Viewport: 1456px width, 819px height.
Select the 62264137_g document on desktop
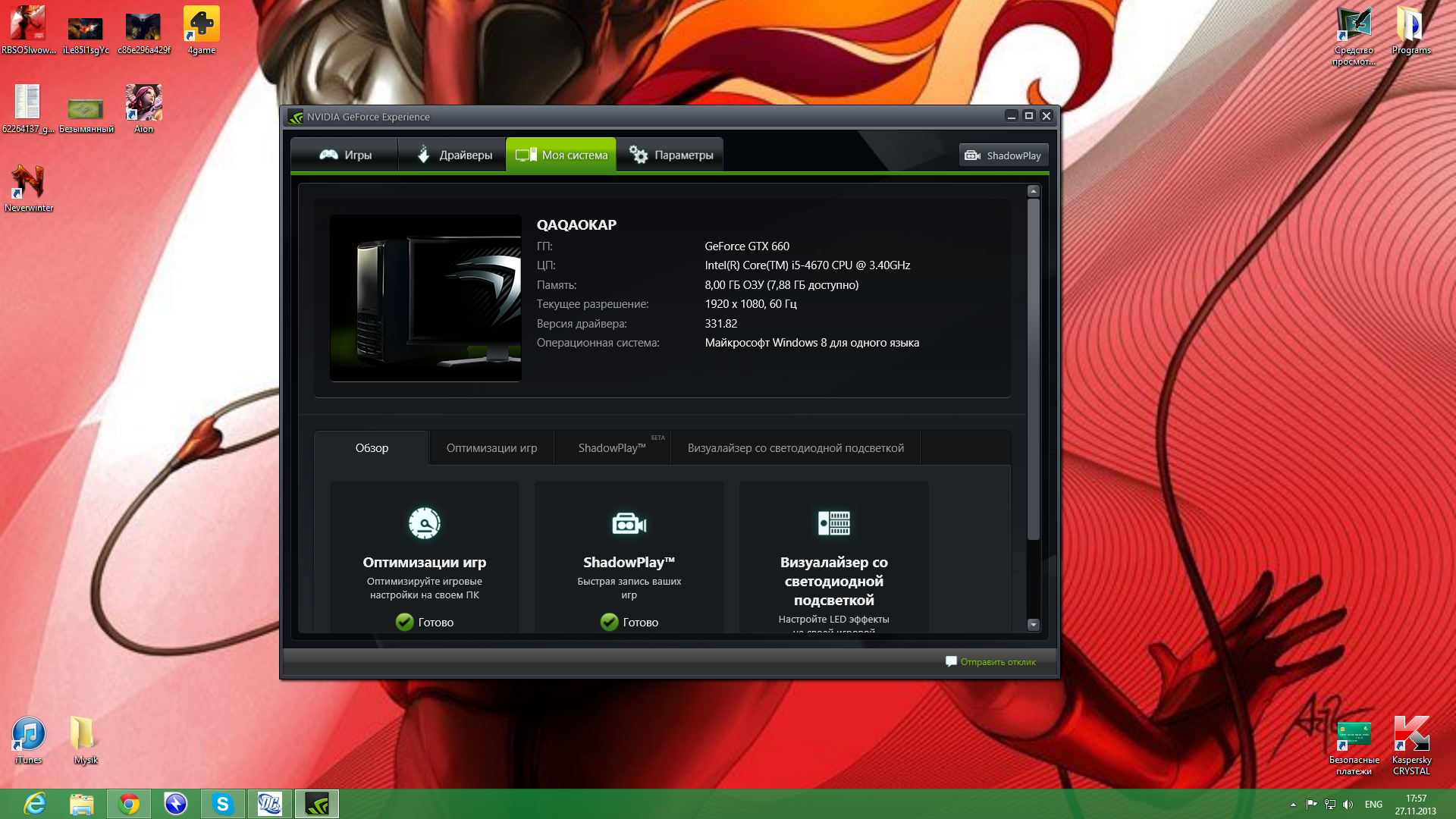click(x=28, y=109)
